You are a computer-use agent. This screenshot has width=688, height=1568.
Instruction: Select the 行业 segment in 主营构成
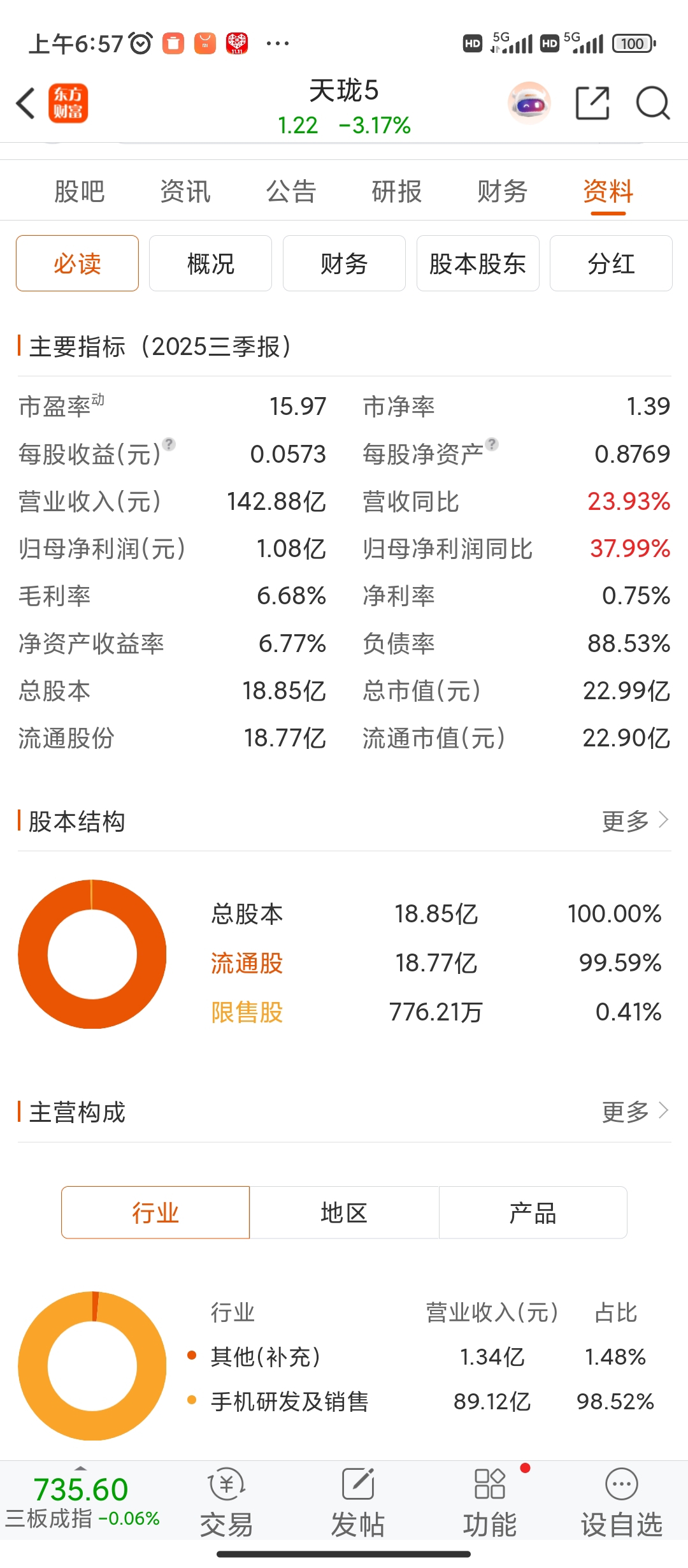155,1212
